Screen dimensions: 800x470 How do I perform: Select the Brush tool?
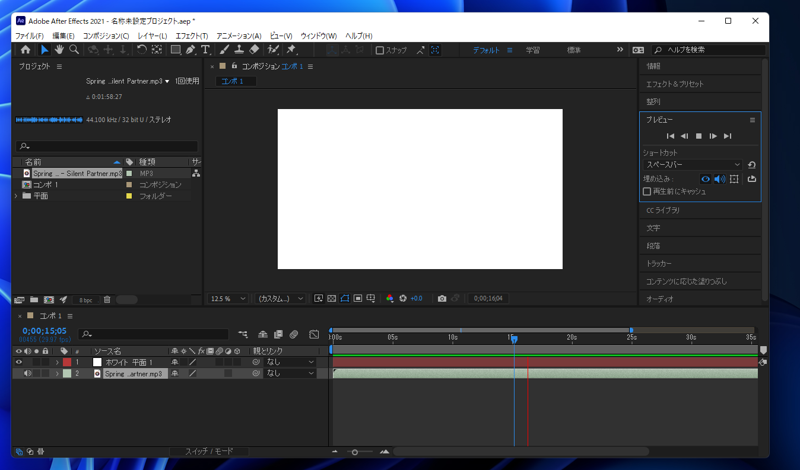[224, 50]
